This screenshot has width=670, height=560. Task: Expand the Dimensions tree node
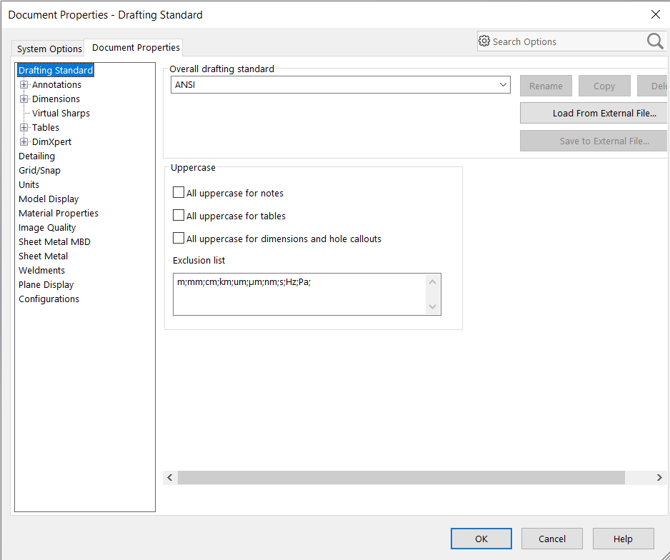(24, 99)
